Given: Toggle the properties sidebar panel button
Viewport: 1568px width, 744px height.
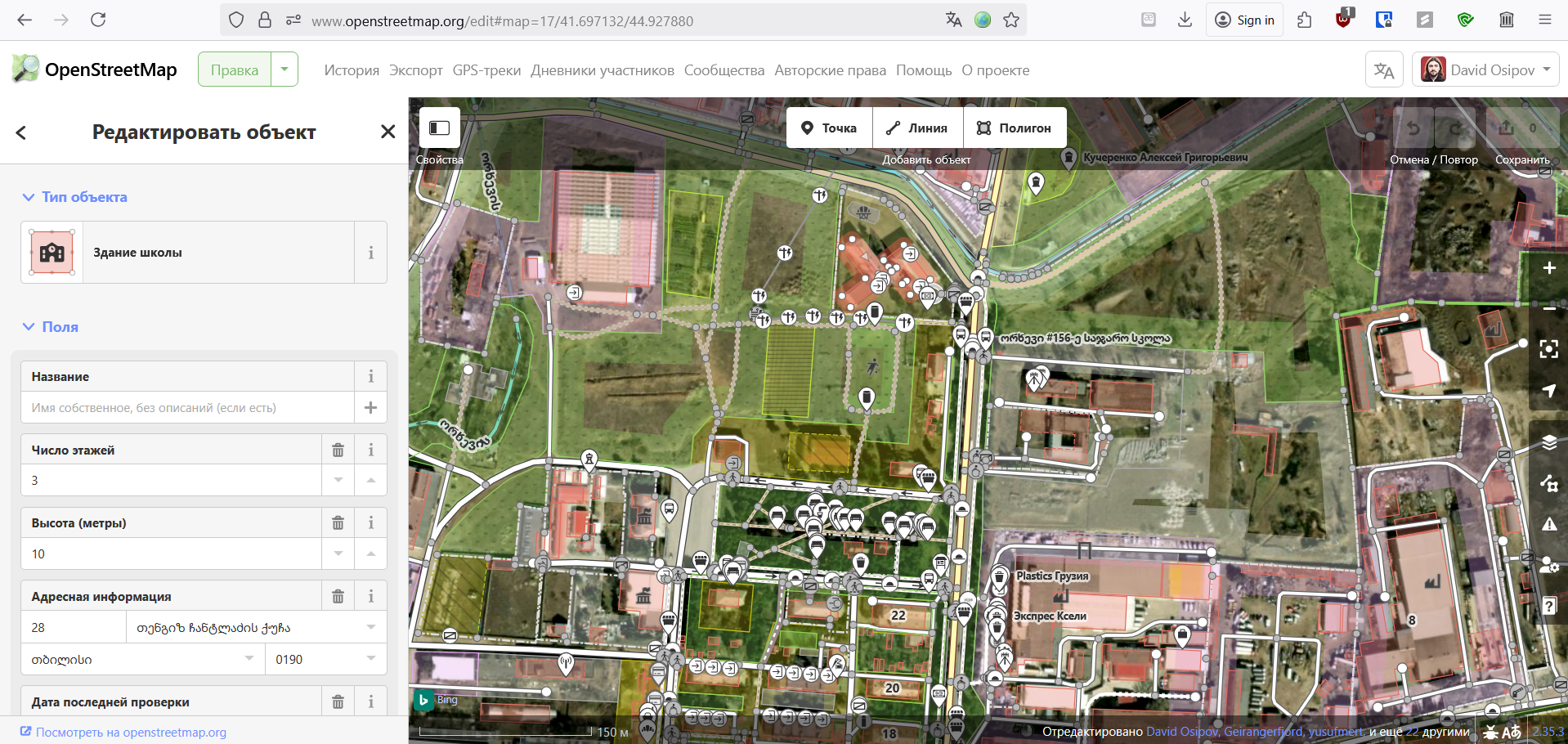Looking at the screenshot, I should pos(439,128).
